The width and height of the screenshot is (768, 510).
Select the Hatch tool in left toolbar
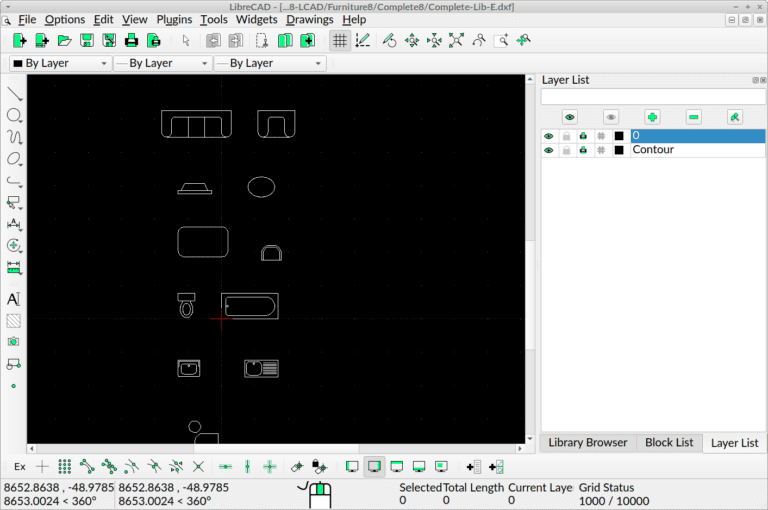(14, 321)
